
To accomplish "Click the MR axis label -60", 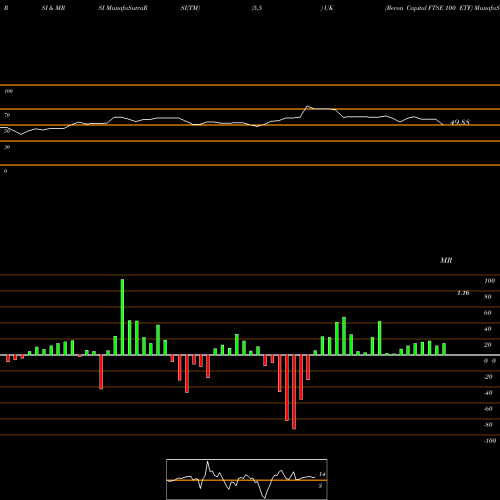I will point(488,409).
